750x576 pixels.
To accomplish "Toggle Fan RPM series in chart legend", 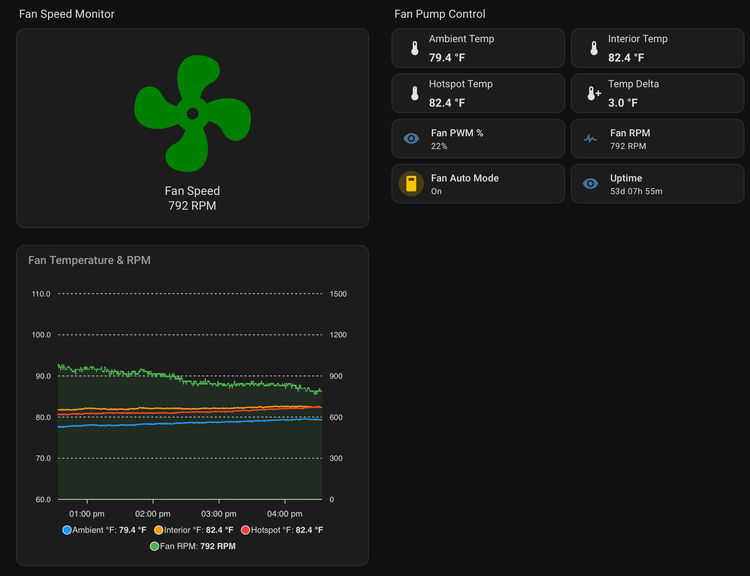I will click(x=193, y=546).
